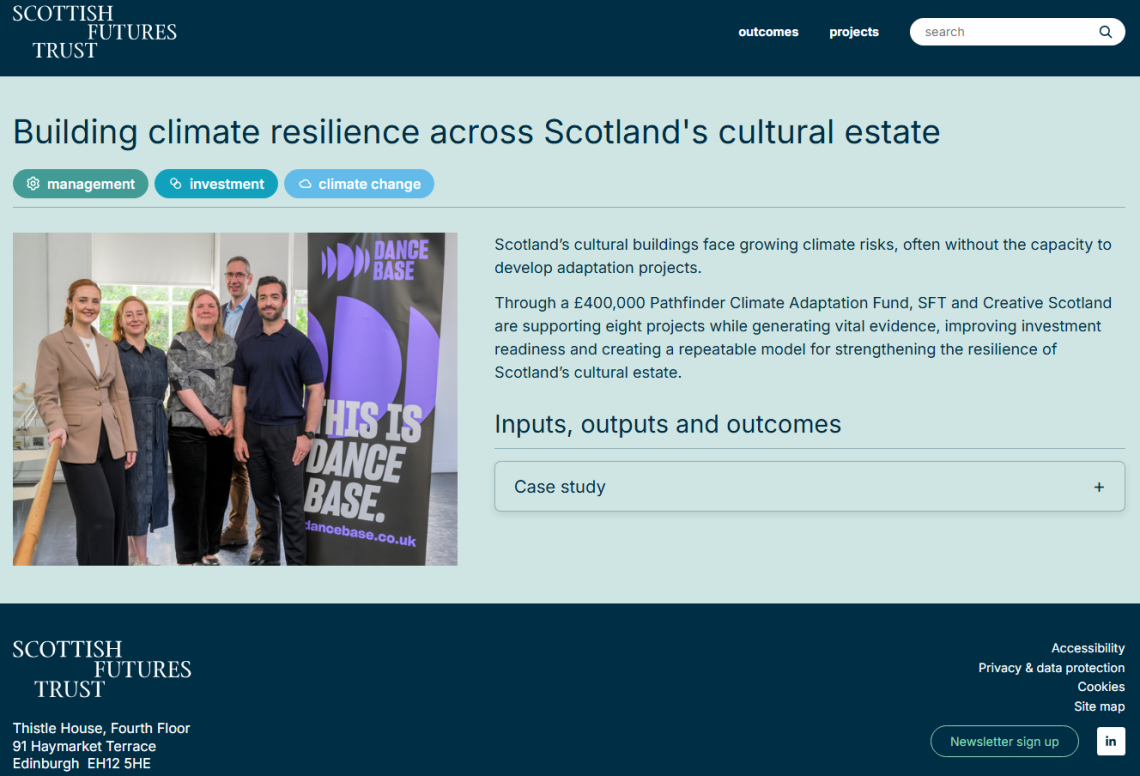Open the LinkedIn icon in footer
Viewport: 1140px width, 776px height.
[1110, 741]
